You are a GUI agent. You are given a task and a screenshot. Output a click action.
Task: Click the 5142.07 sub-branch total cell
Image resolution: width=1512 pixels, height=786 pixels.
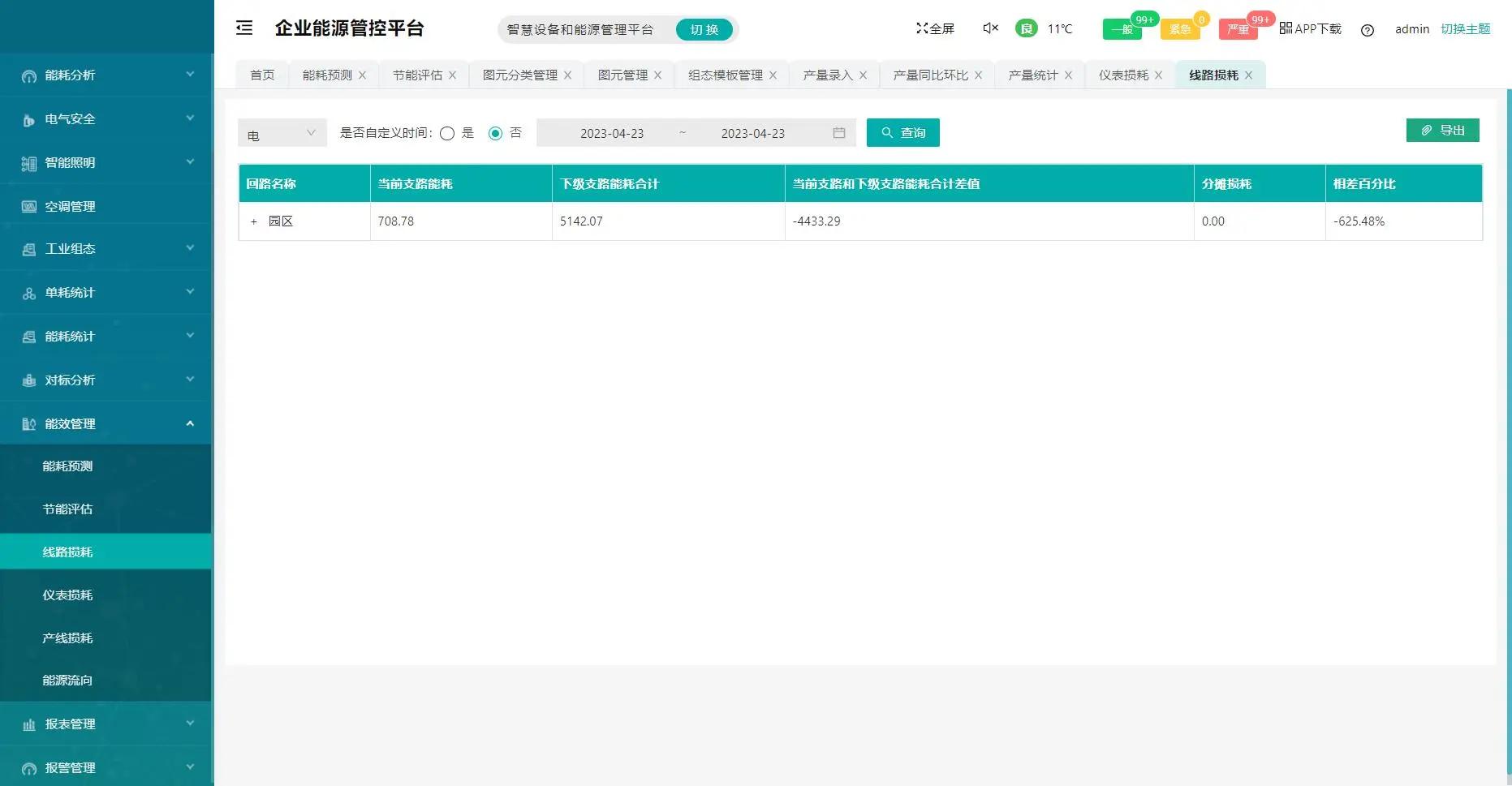(668, 221)
